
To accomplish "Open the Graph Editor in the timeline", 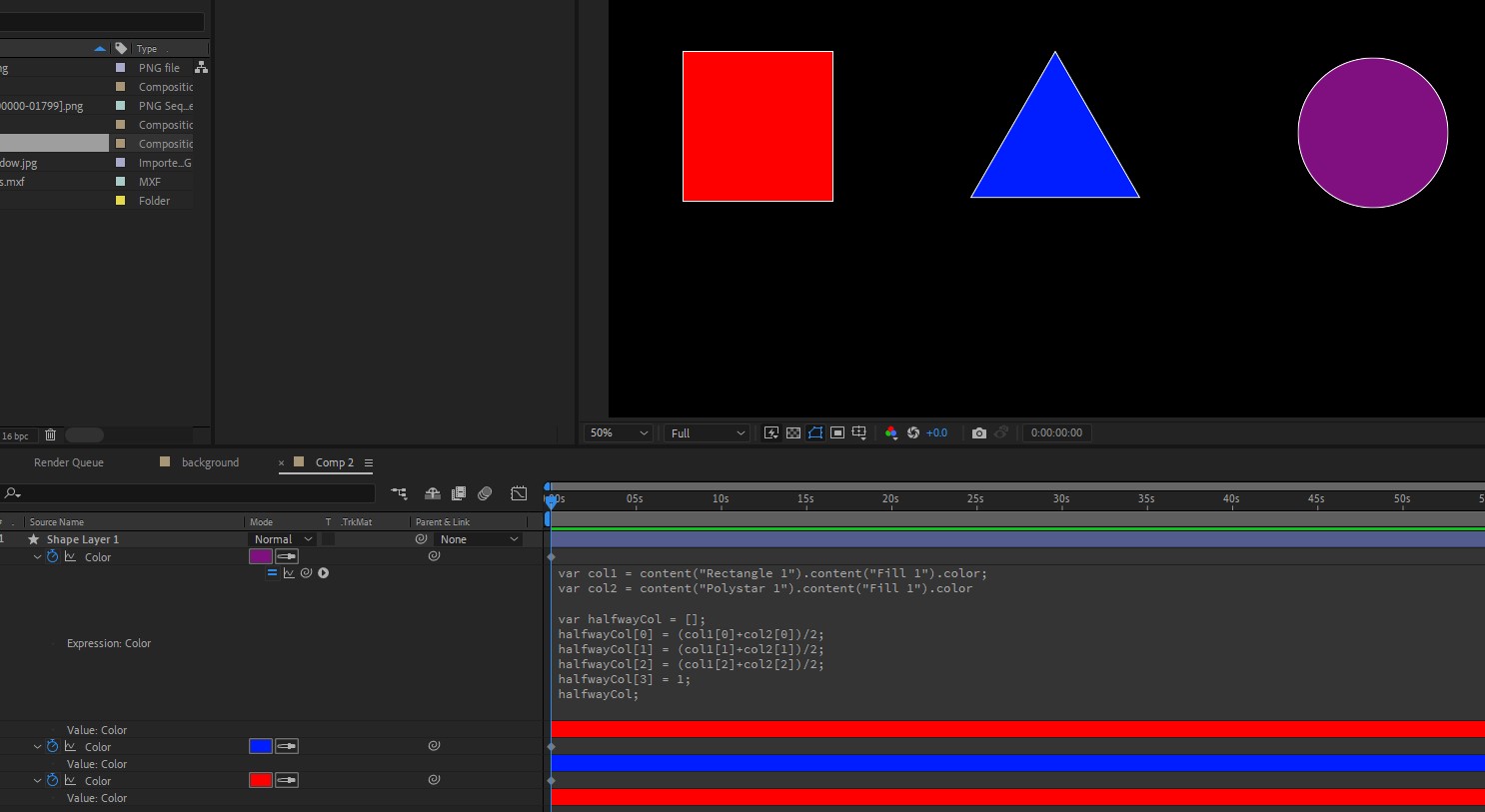I will point(519,493).
